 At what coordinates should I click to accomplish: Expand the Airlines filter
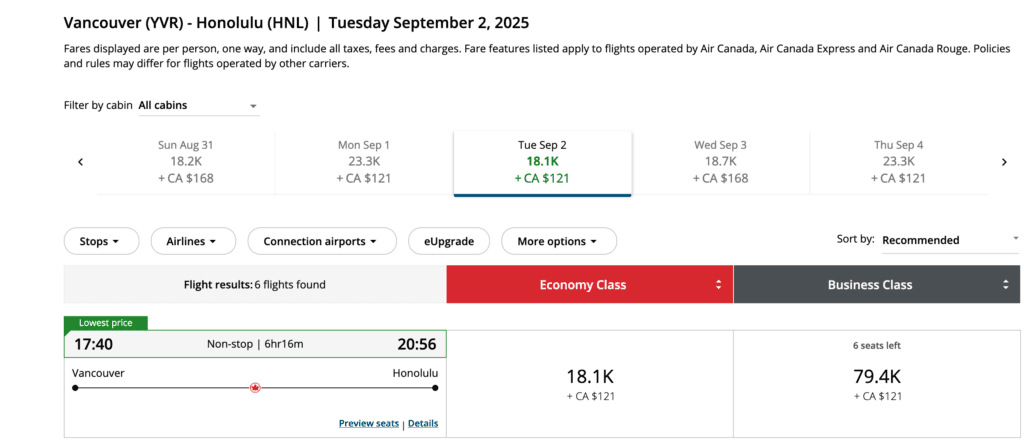tap(192, 241)
